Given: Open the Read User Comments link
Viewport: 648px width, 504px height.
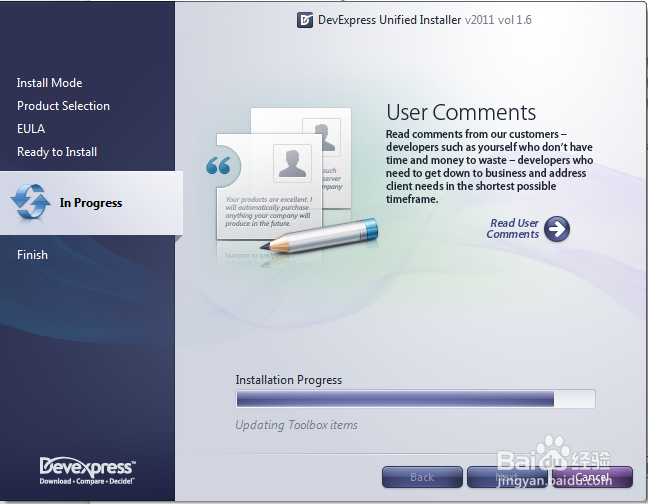Looking at the screenshot, I should click(512, 228).
